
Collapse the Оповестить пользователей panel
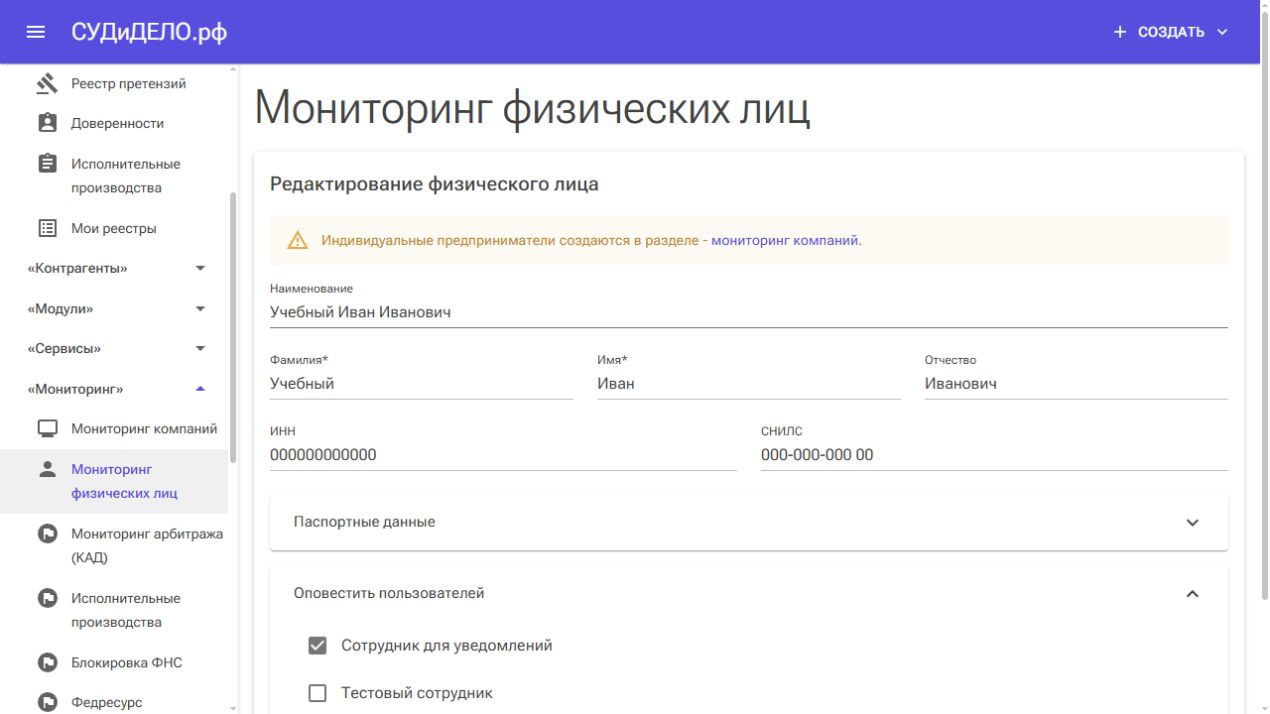(749, 593)
